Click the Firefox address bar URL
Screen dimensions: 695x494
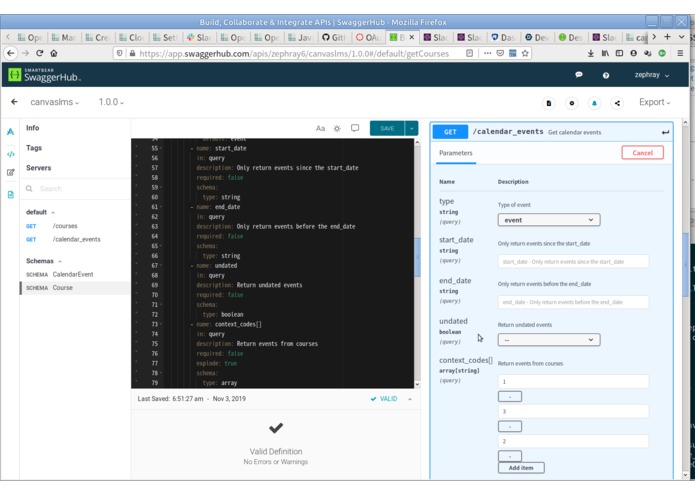pyautogui.click(x=294, y=53)
